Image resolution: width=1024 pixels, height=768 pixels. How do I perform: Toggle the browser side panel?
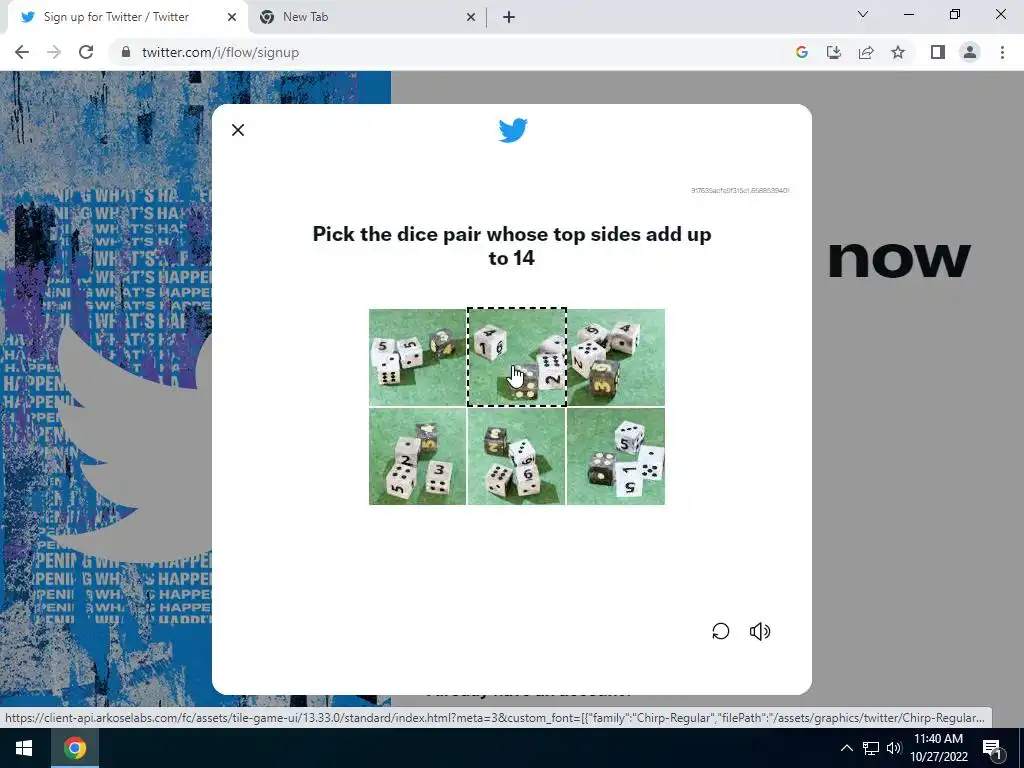(x=938, y=52)
